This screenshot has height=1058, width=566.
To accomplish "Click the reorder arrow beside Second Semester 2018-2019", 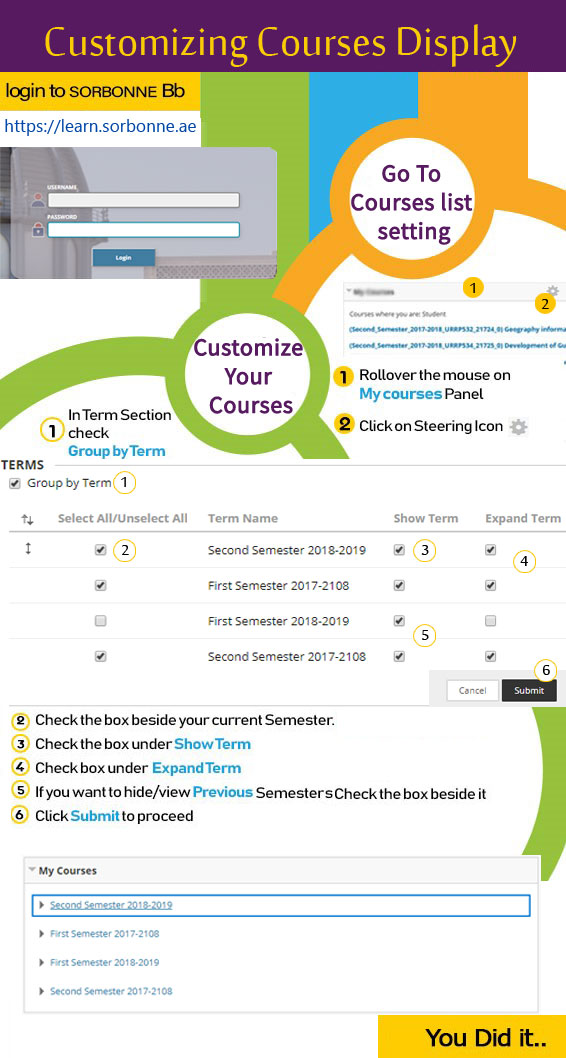I will pos(28,549).
